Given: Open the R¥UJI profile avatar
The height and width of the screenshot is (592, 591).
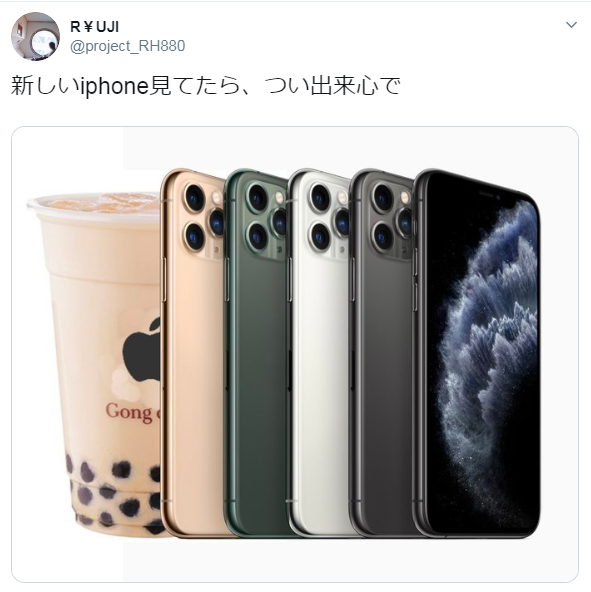Looking at the screenshot, I should click(x=35, y=36).
